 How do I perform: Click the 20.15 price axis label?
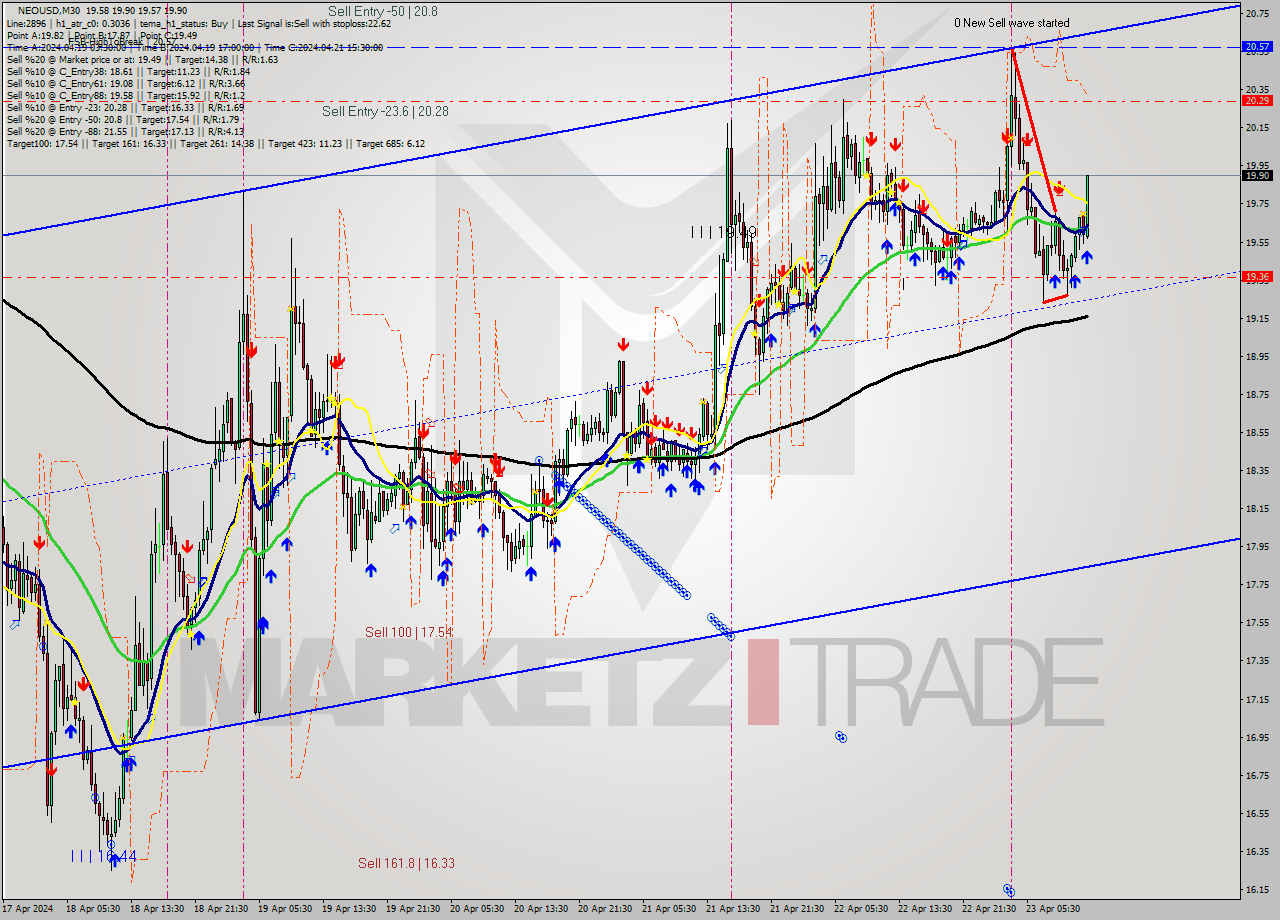tap(1257, 127)
